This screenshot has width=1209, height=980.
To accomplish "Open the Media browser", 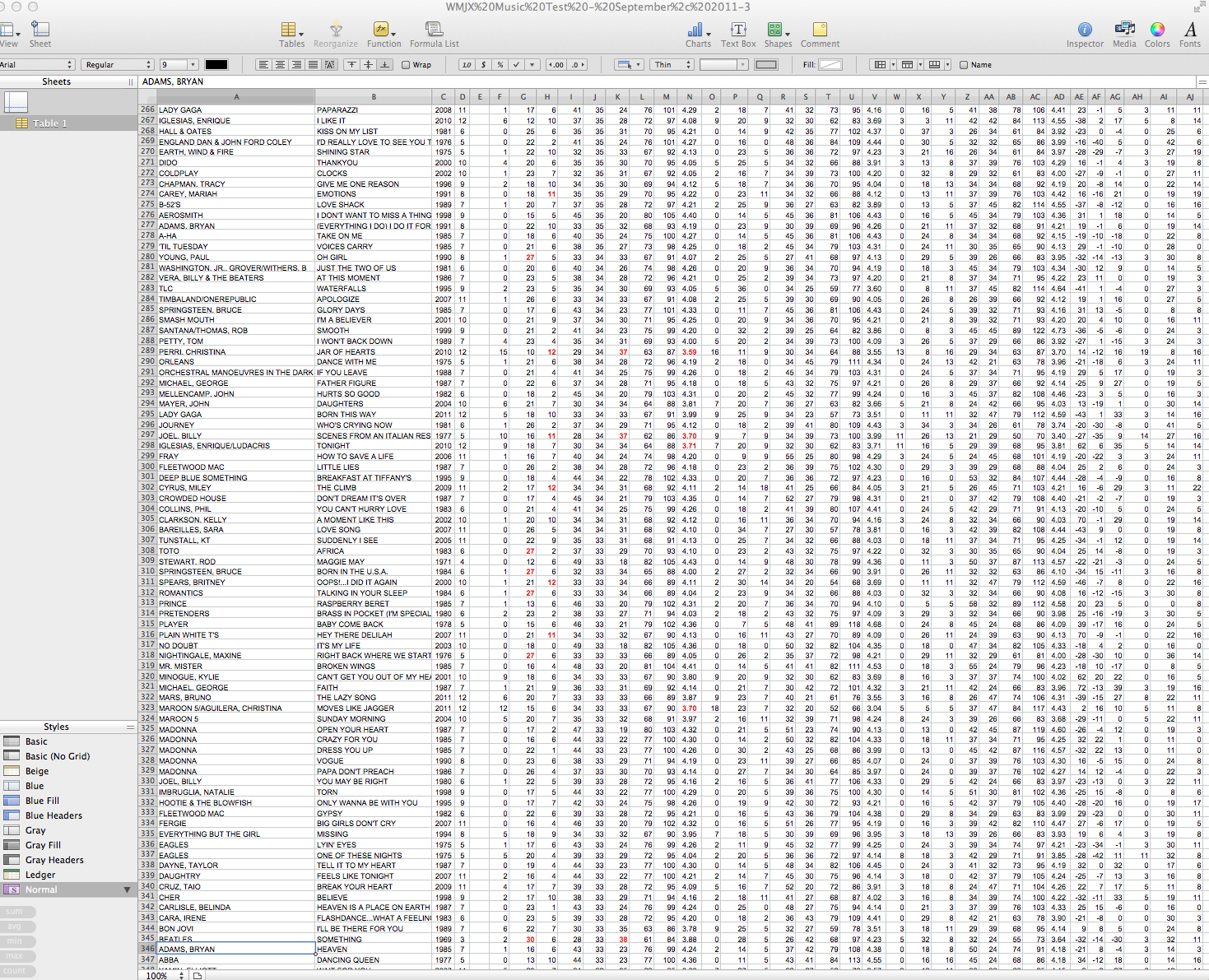I will point(1124,34).
